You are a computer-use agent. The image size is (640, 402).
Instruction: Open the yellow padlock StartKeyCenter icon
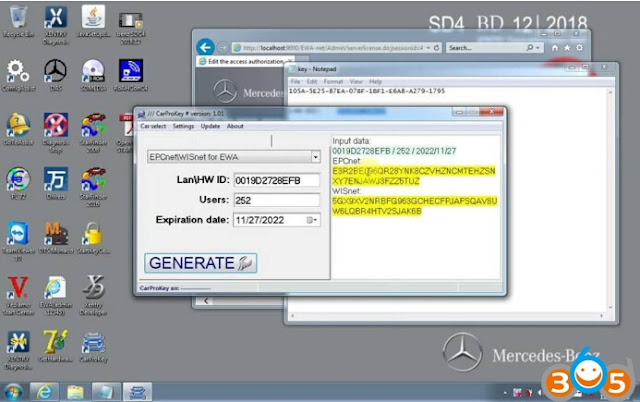tap(93, 238)
